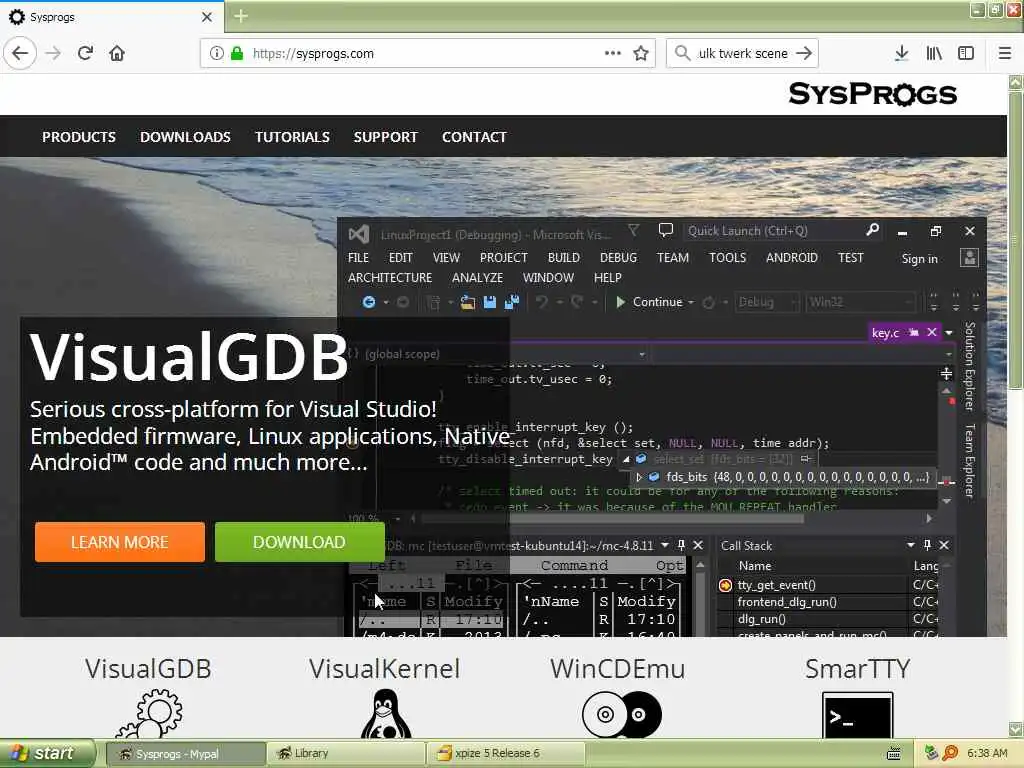This screenshot has height=768, width=1024.
Task: Click the address bar showing sysprogs.com
Action: coord(428,53)
